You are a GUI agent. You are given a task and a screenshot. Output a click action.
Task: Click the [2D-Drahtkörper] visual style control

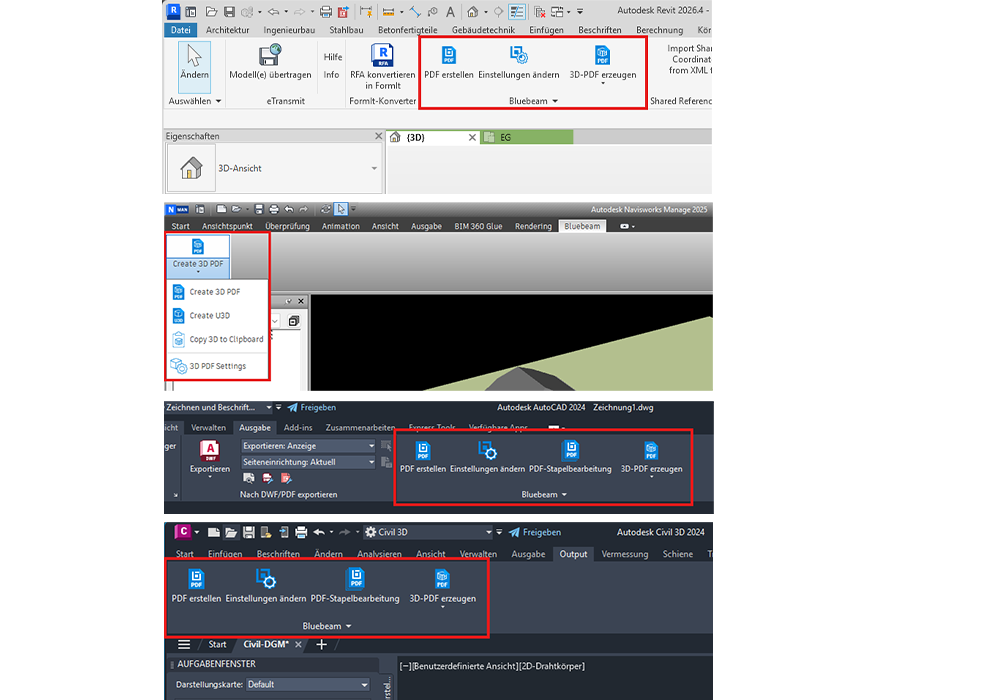point(554,666)
